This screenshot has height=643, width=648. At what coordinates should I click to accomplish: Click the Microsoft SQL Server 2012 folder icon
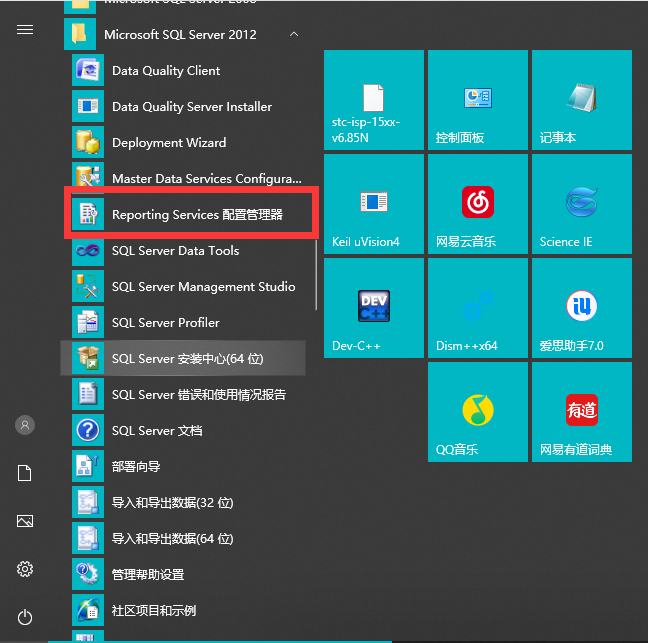[80, 34]
